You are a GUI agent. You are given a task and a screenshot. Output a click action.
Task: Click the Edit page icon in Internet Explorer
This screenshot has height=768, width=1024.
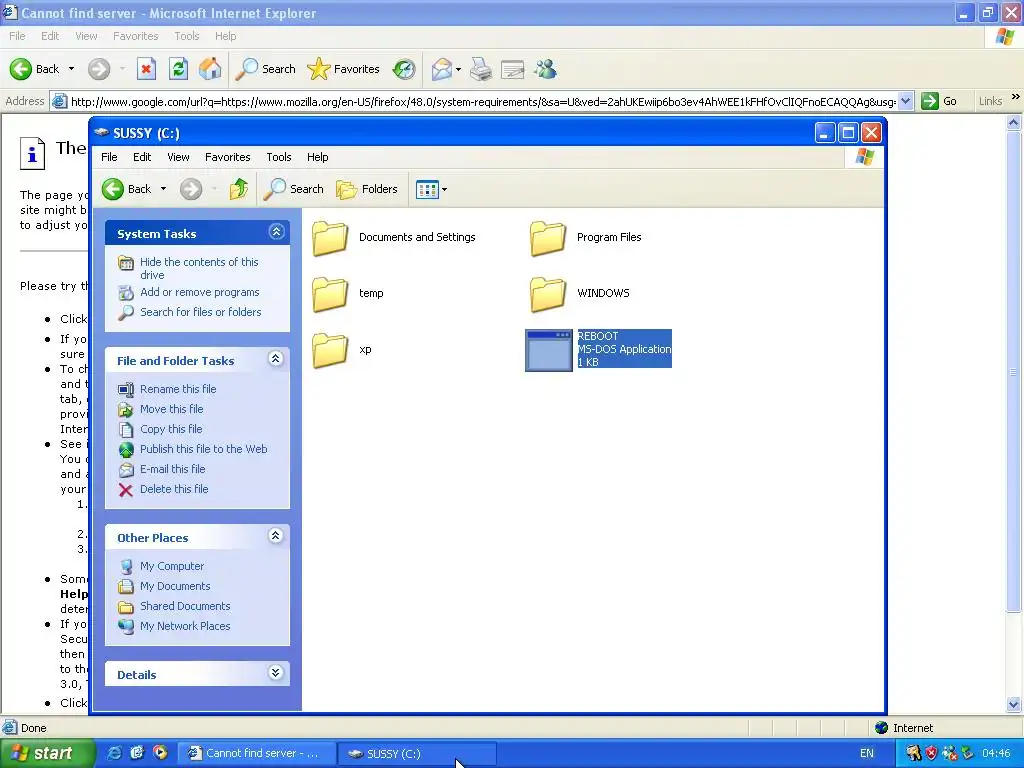click(513, 69)
